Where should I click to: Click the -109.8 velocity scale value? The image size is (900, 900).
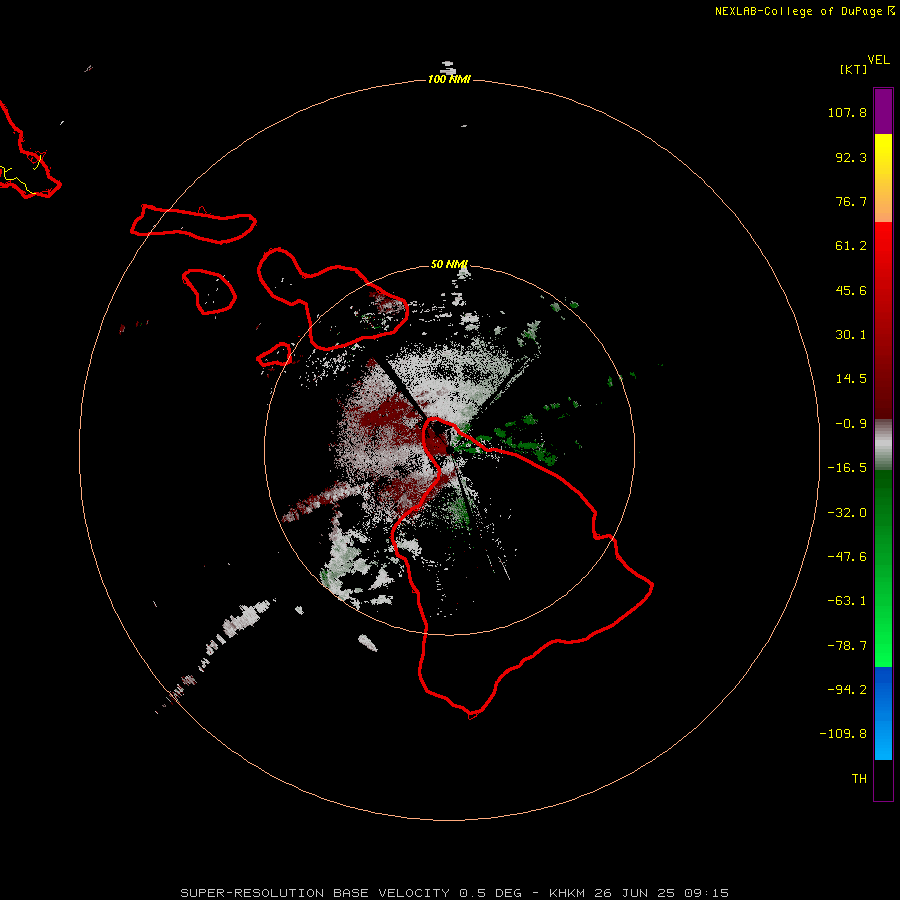click(x=843, y=734)
